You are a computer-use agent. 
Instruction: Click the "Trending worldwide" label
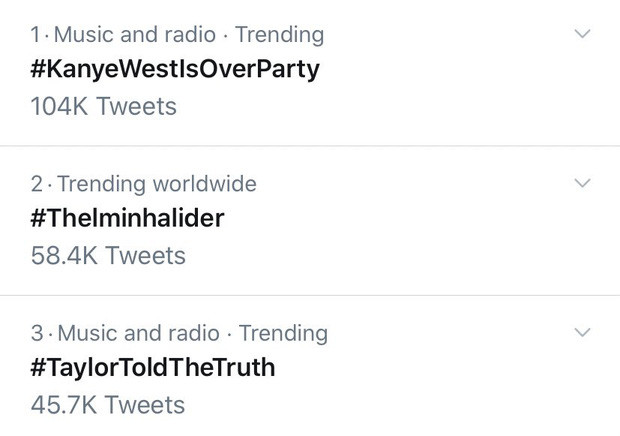(157, 184)
